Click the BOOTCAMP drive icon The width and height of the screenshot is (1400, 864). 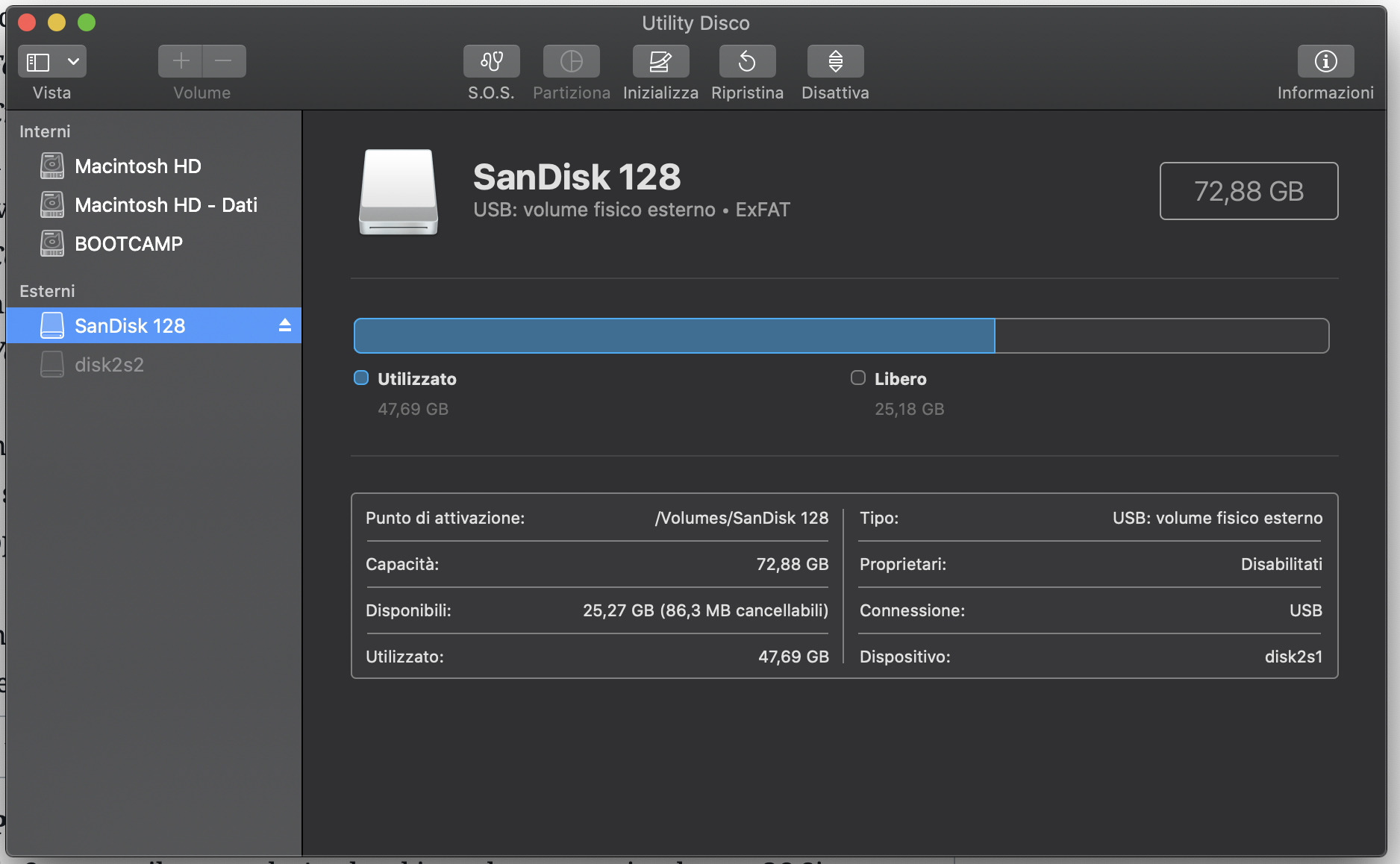pos(52,244)
